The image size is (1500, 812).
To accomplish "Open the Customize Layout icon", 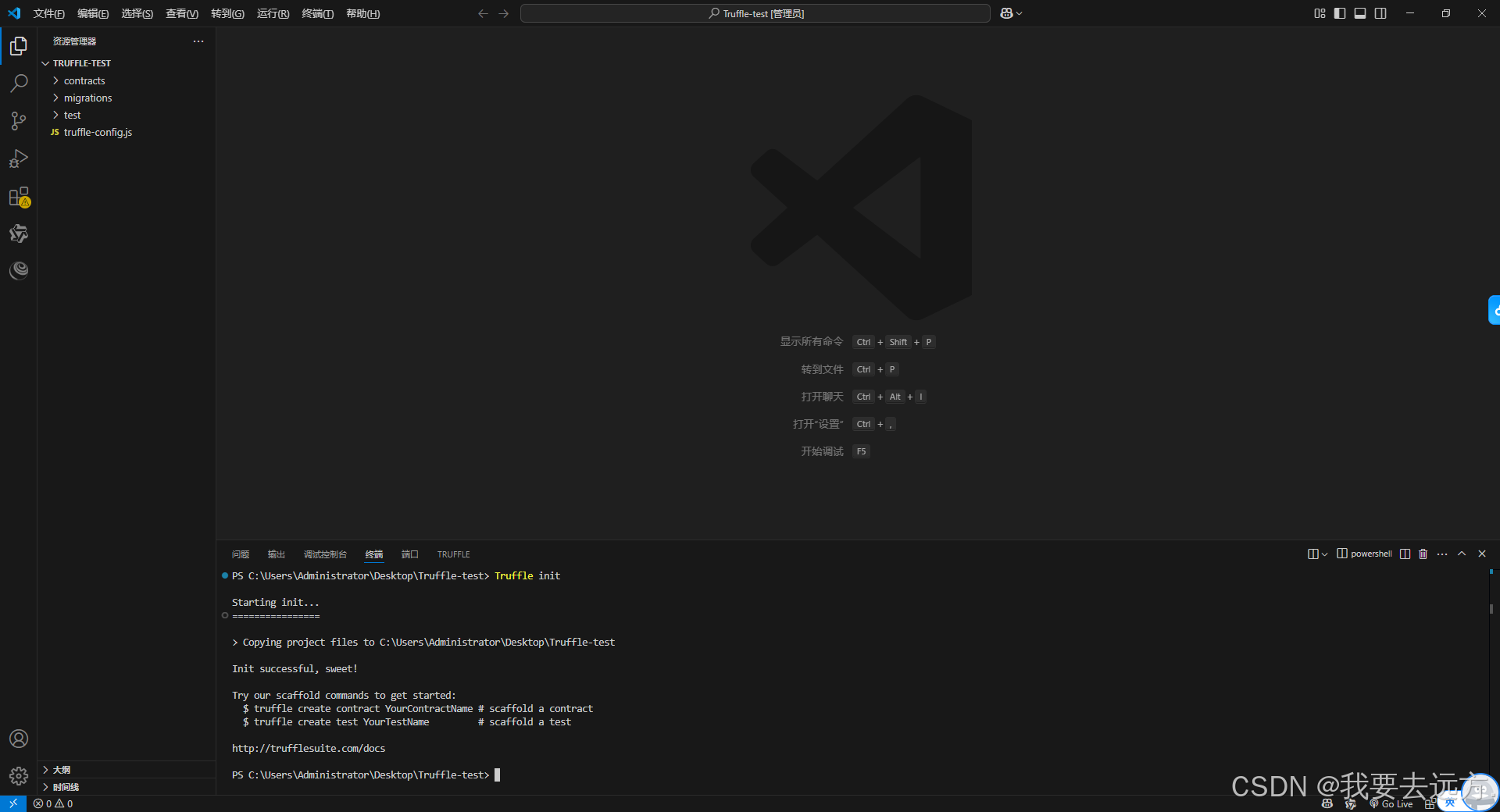I will pyautogui.click(x=1320, y=13).
